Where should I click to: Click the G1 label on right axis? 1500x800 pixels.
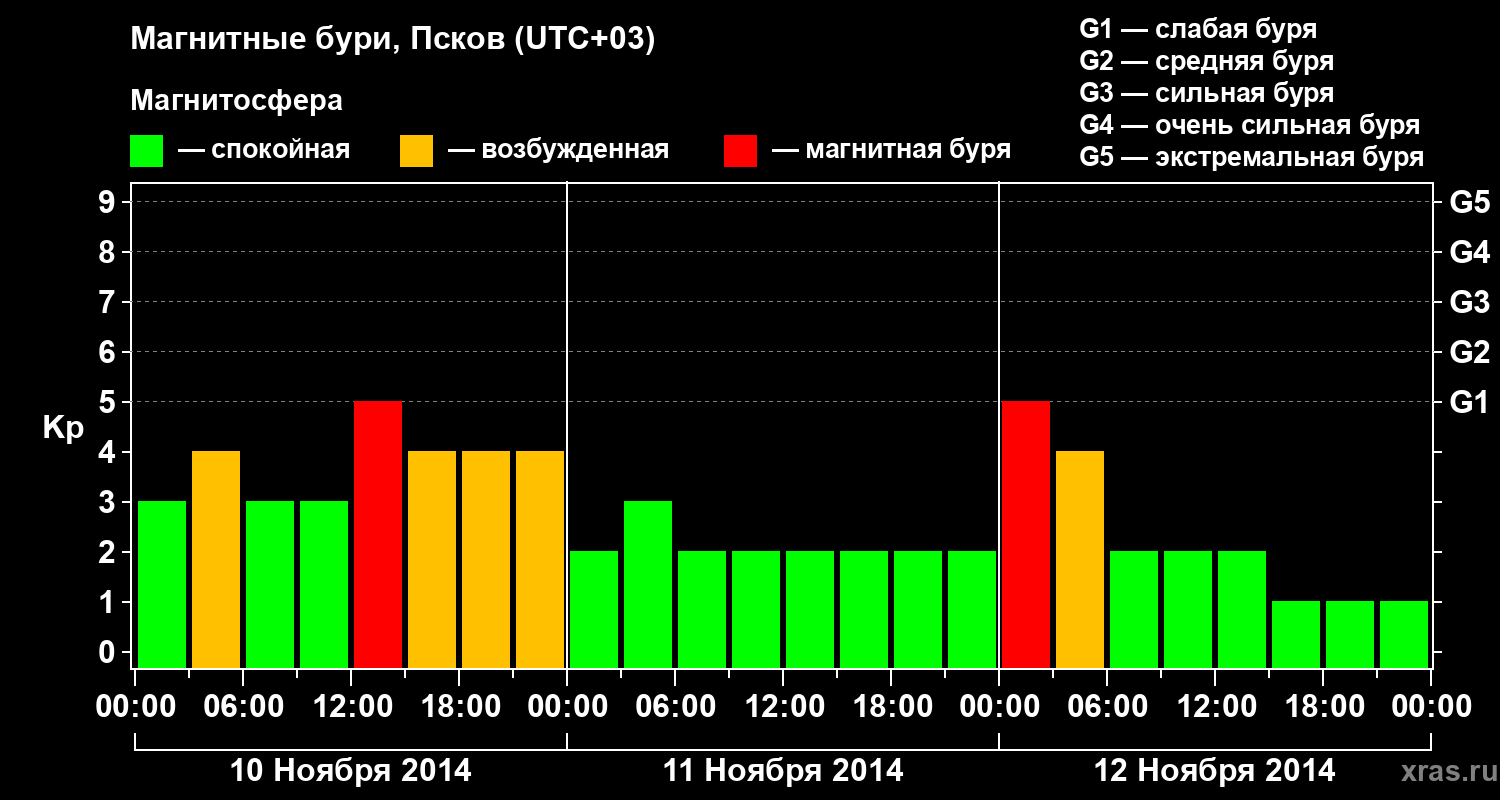[1469, 402]
